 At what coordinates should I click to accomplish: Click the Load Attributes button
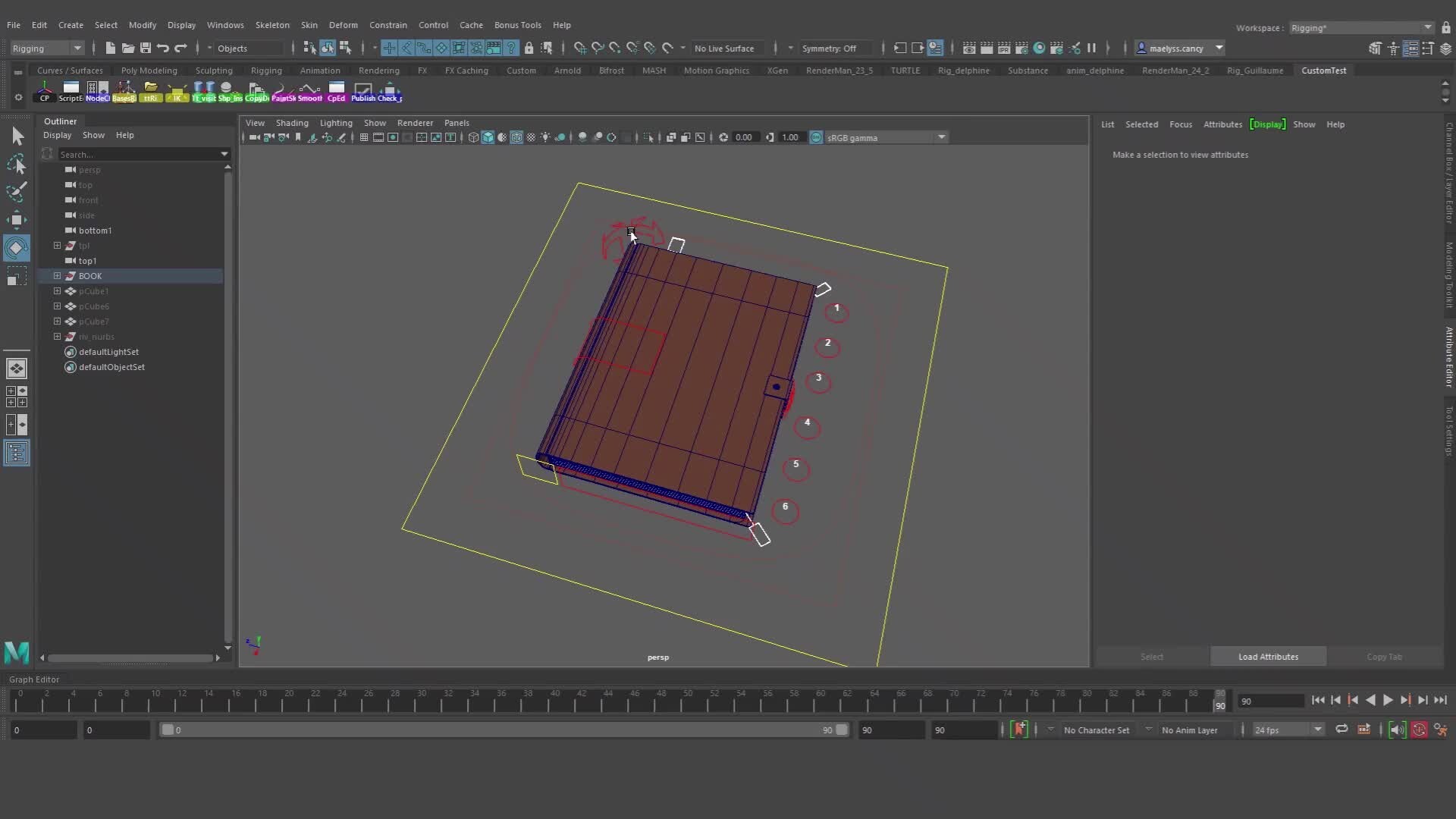coord(1267,657)
